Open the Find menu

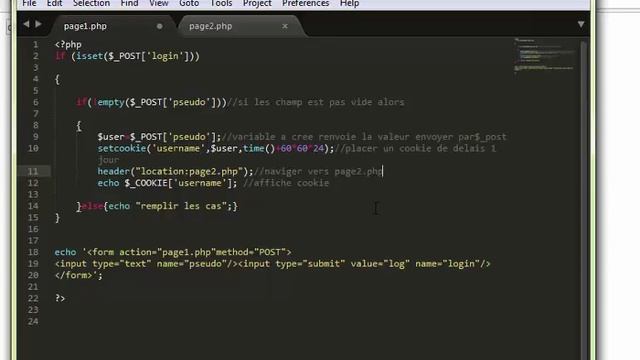click(129, 4)
